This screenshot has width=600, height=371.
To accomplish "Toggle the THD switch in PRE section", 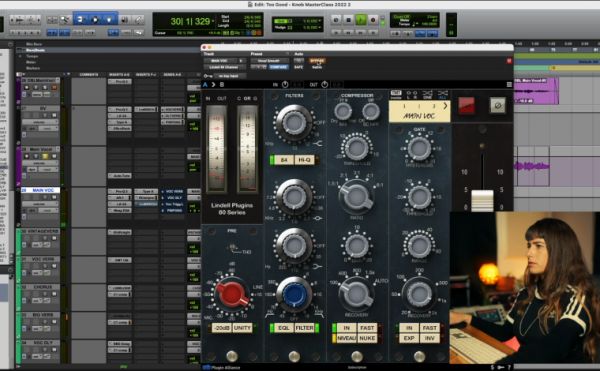I will click(x=233, y=247).
